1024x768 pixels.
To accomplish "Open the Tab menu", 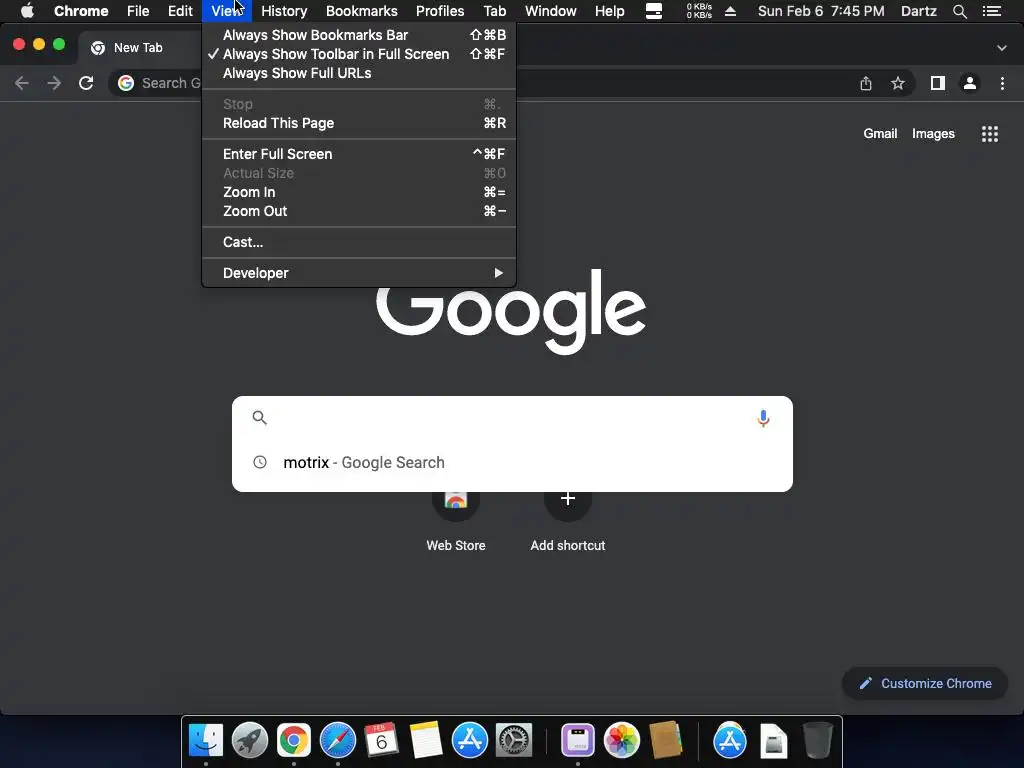I will click(495, 11).
